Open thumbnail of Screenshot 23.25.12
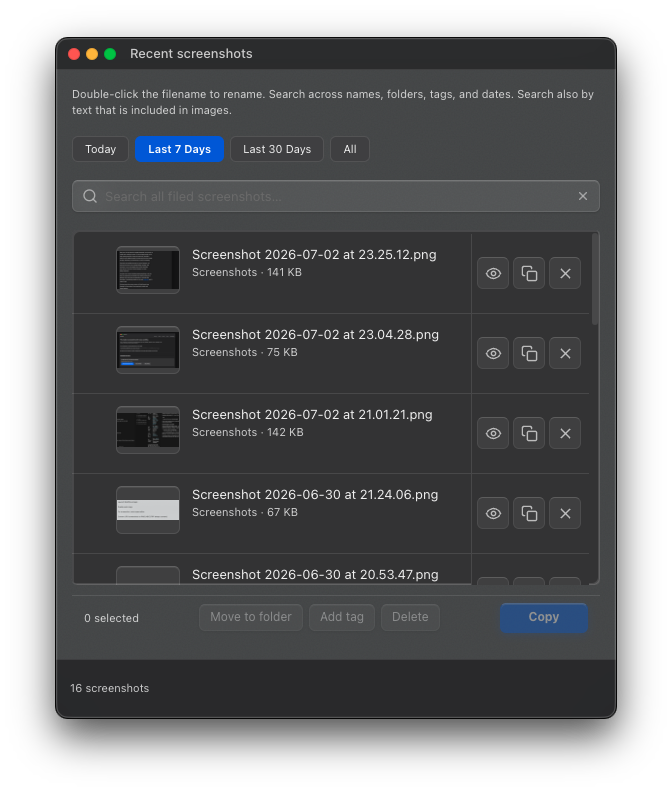This screenshot has height=792, width=672. [148, 270]
